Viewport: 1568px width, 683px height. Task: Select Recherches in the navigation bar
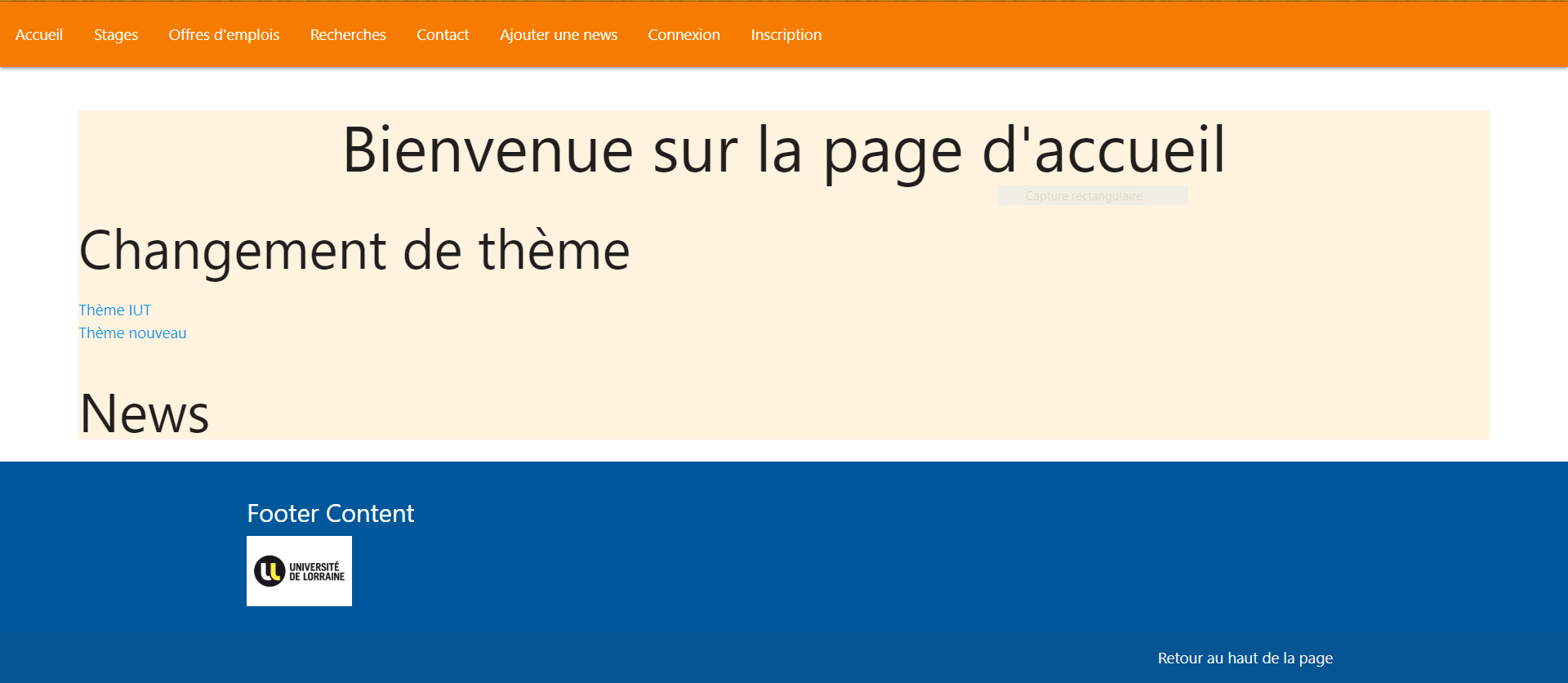point(348,34)
